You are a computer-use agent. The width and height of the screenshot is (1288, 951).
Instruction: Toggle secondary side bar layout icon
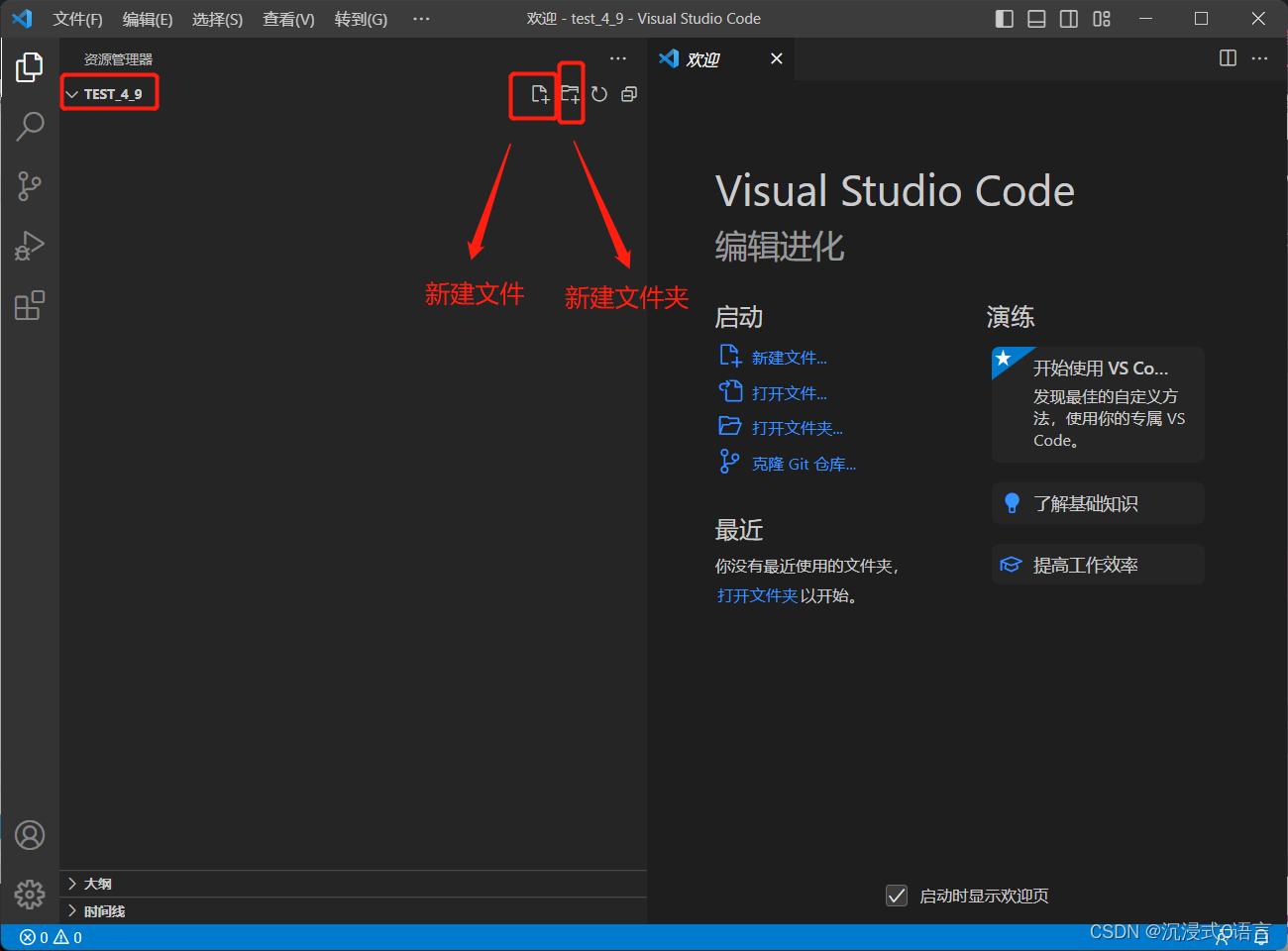pyautogui.click(x=1069, y=19)
